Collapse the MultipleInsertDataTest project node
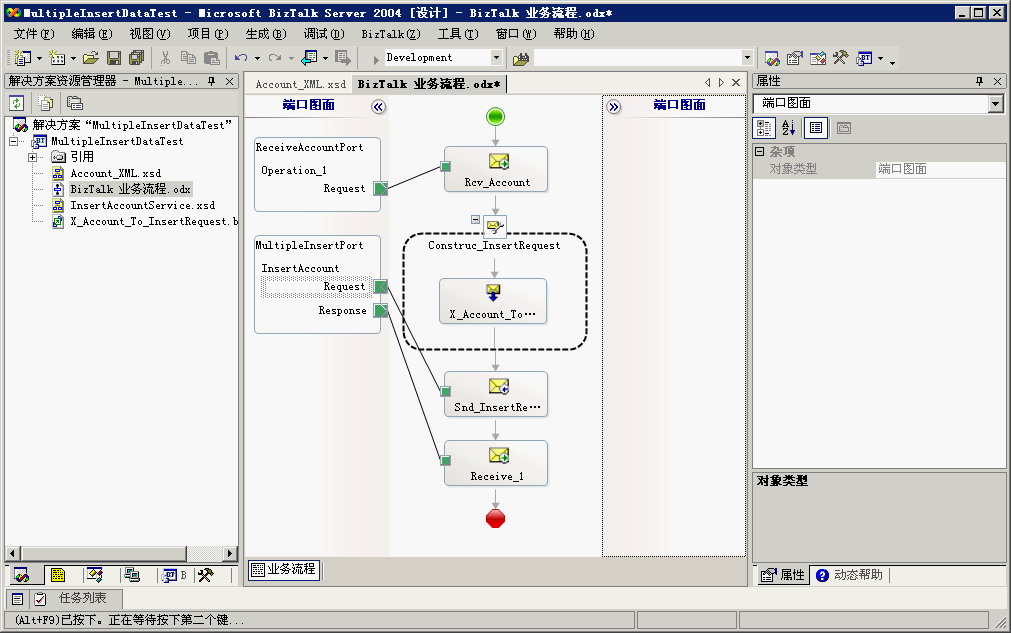The width and height of the screenshot is (1011, 633). tap(13, 141)
